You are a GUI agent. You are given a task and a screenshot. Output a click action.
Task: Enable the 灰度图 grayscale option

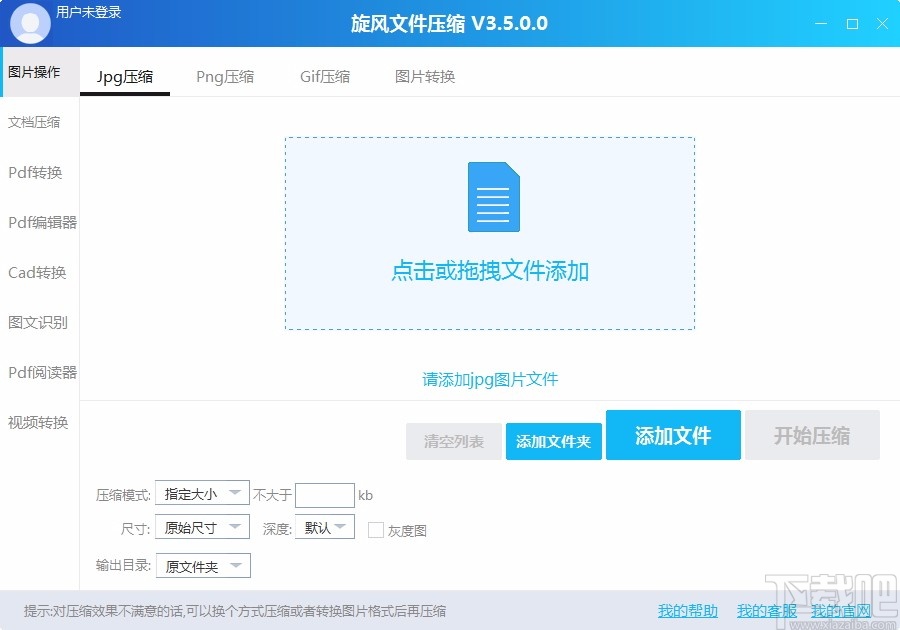point(375,530)
